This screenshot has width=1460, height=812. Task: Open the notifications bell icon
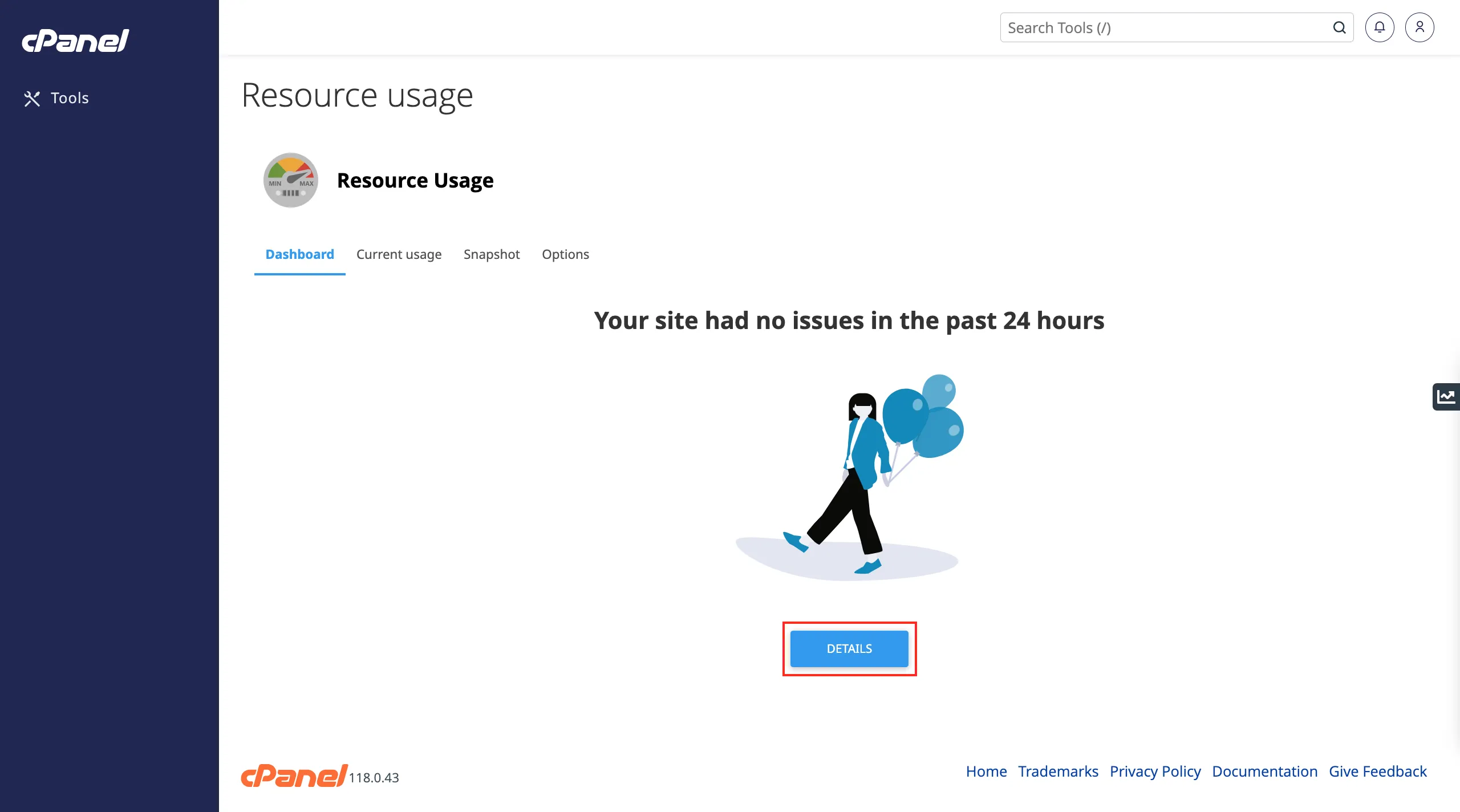coord(1380,27)
